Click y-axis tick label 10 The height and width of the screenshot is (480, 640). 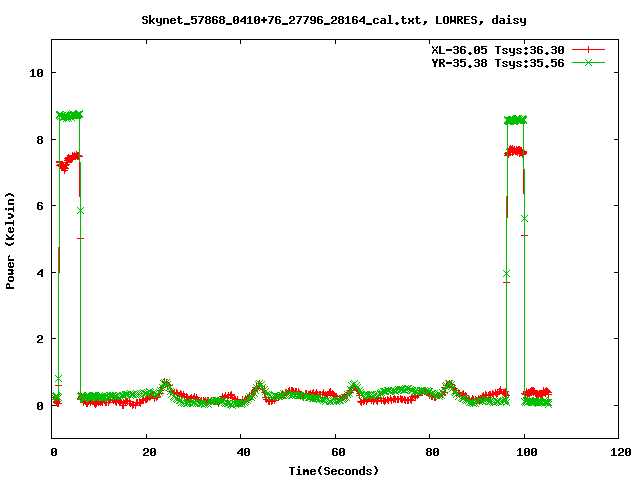(36, 73)
